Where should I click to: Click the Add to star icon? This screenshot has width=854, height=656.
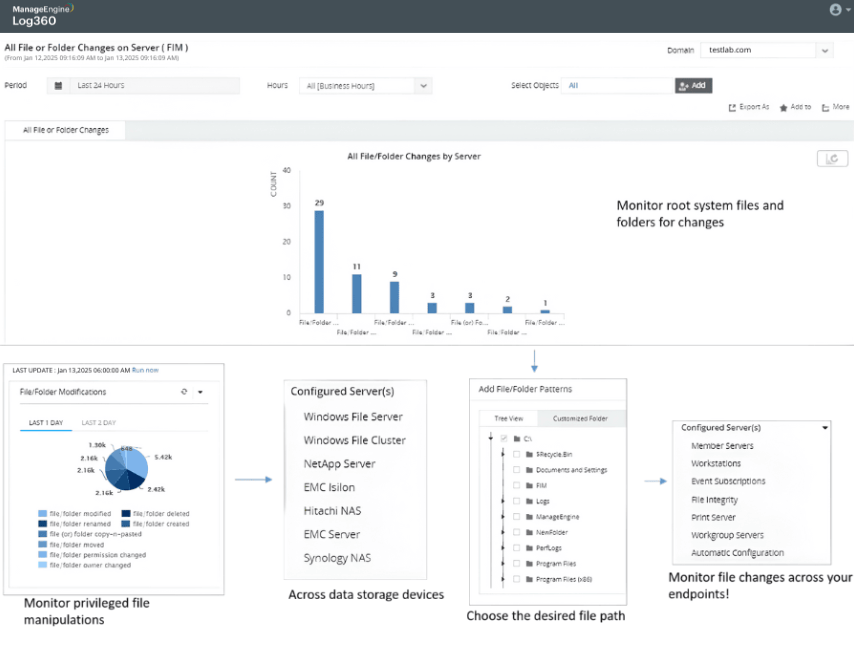(x=783, y=107)
